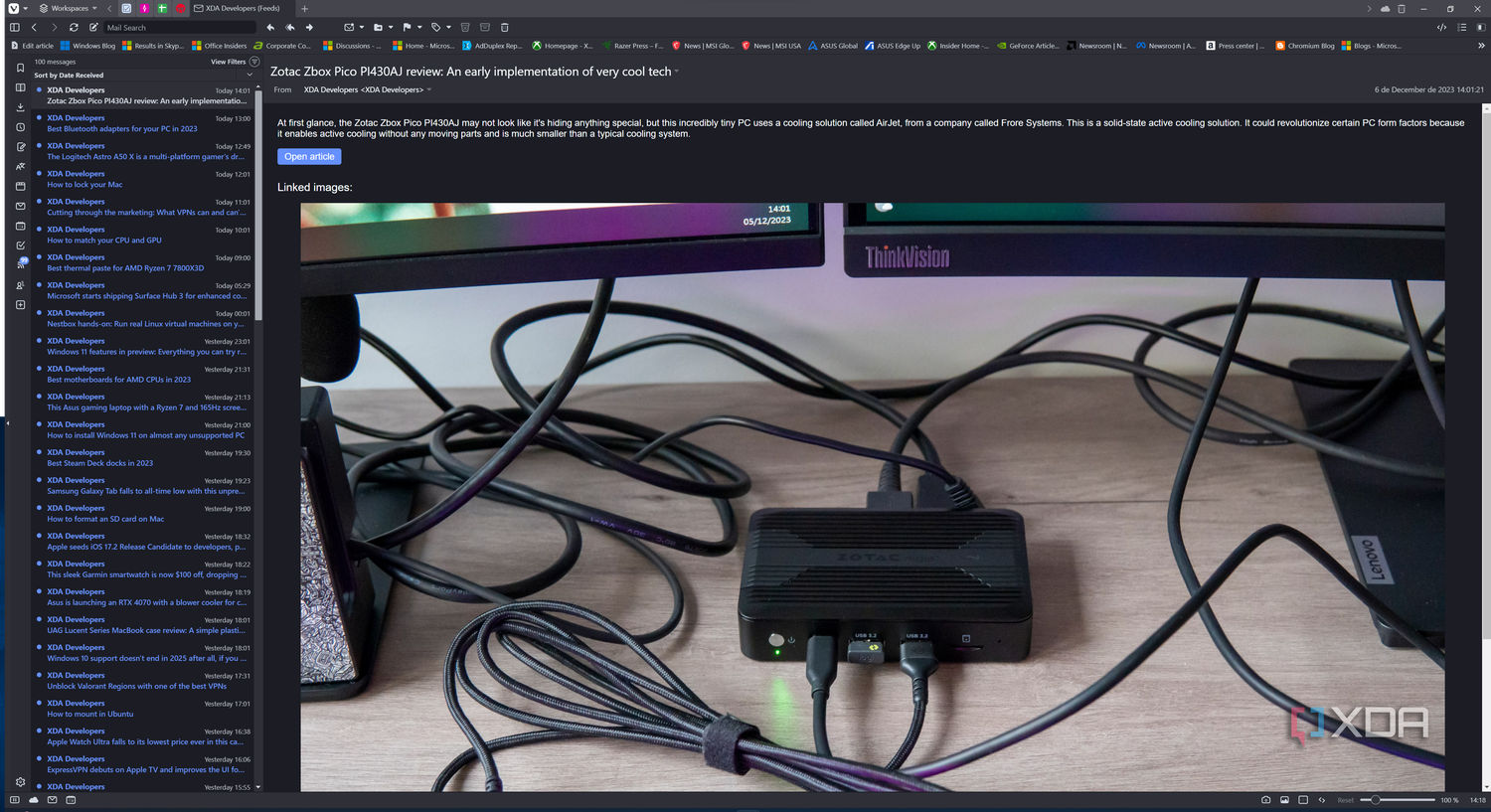Open the Mail panel envelope icon

click(x=20, y=206)
